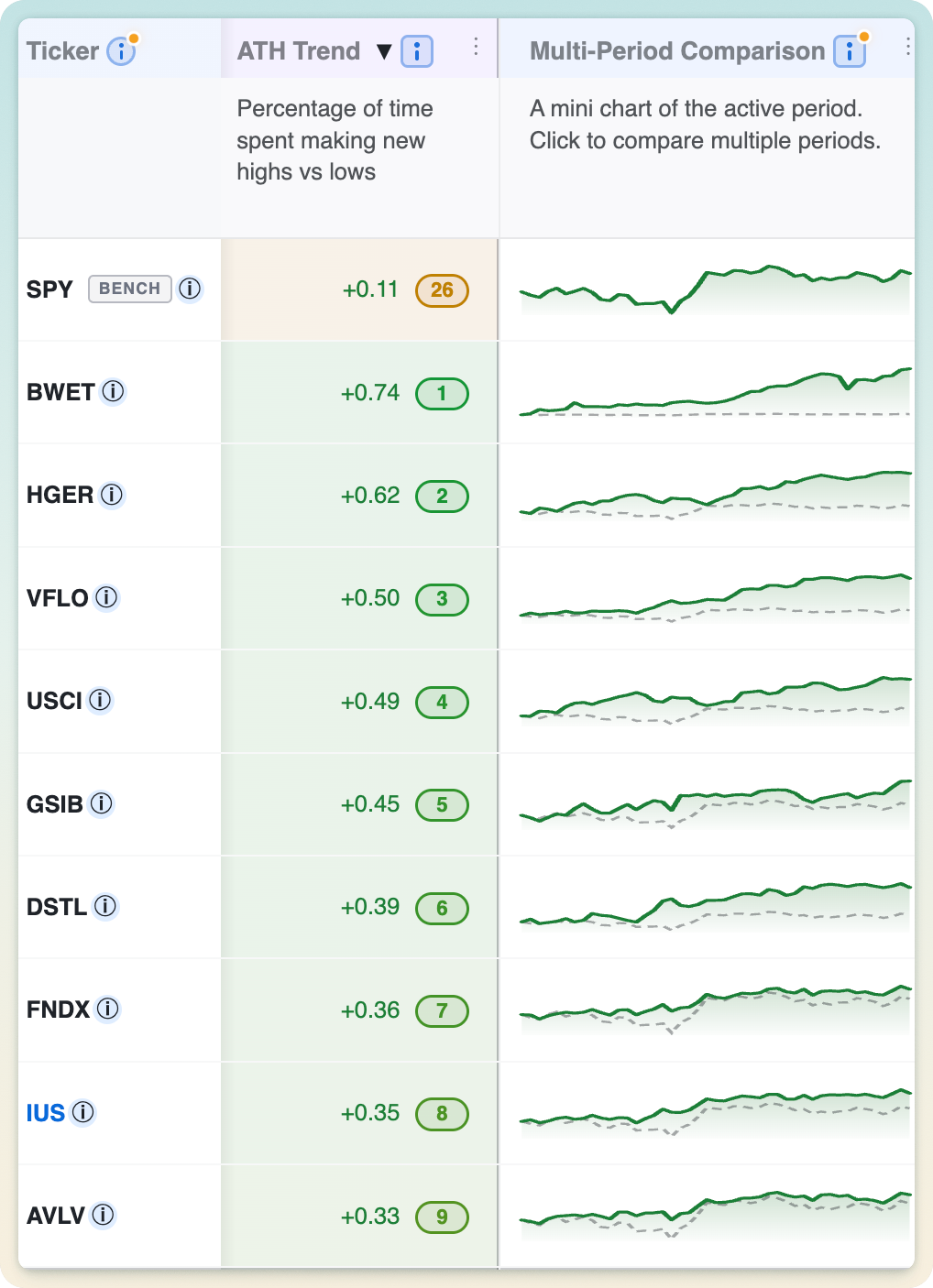Click rank badge 6 for DSTL
933x1288 pixels.
pyautogui.click(x=443, y=909)
